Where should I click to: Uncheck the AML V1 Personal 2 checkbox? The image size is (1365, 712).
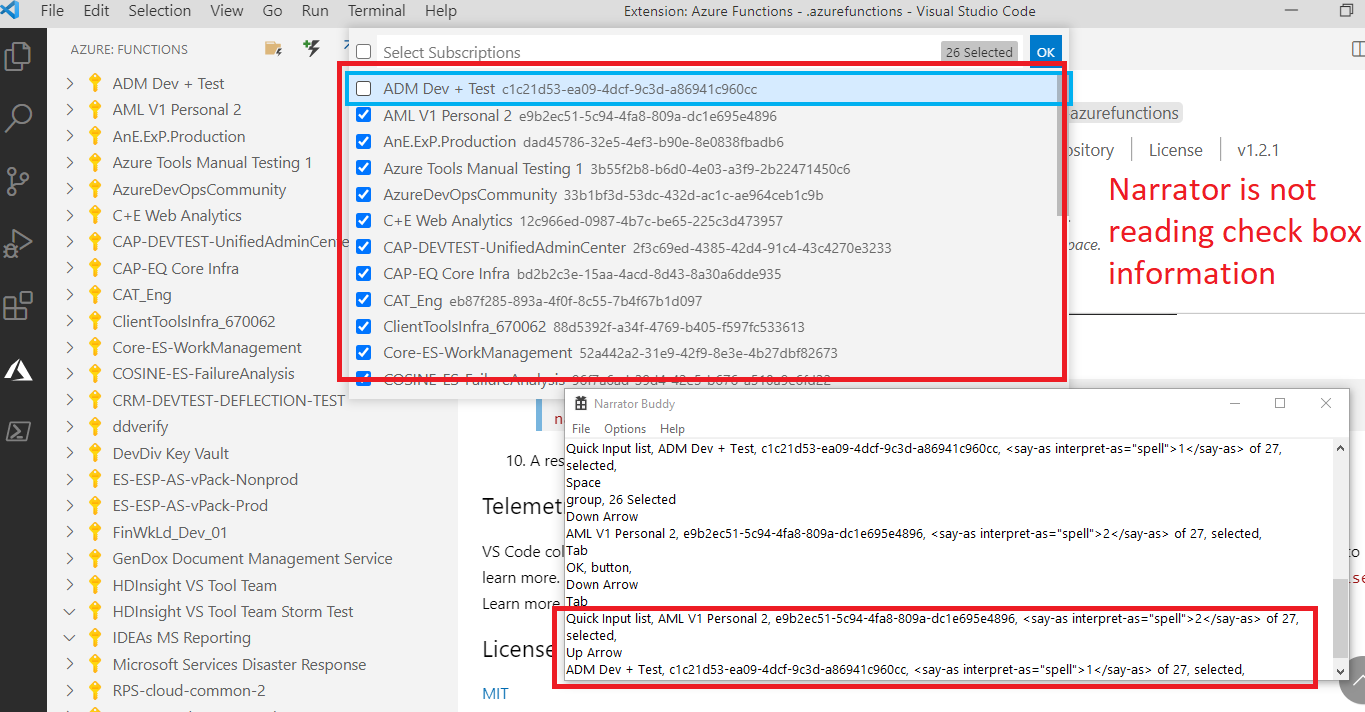[364, 115]
